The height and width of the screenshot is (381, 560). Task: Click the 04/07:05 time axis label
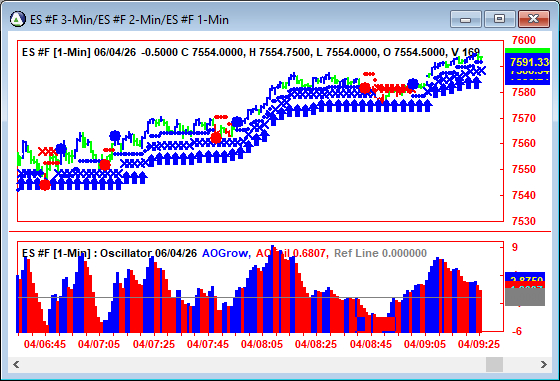pos(99,344)
